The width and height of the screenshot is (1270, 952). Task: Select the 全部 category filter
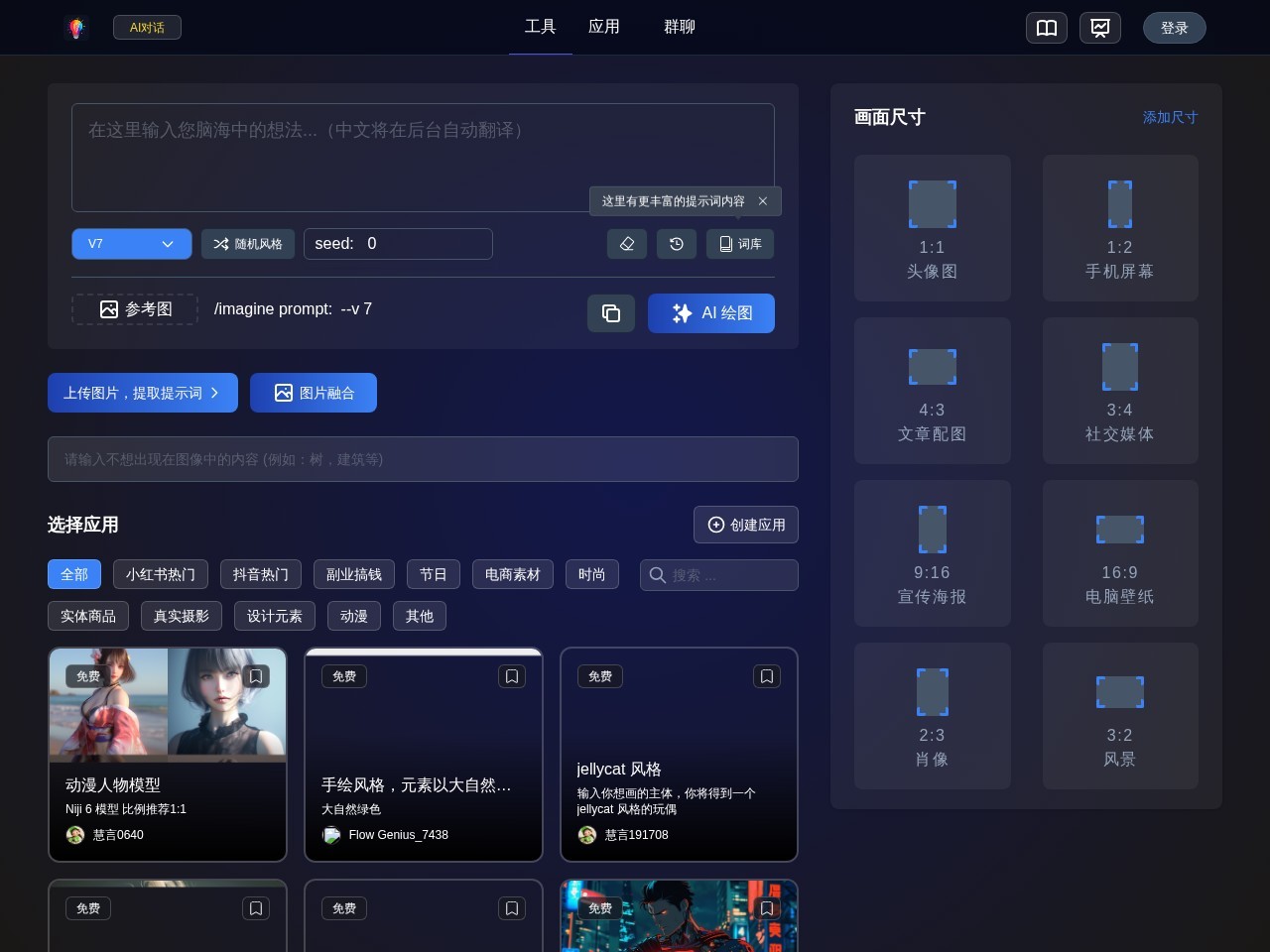[x=74, y=574]
